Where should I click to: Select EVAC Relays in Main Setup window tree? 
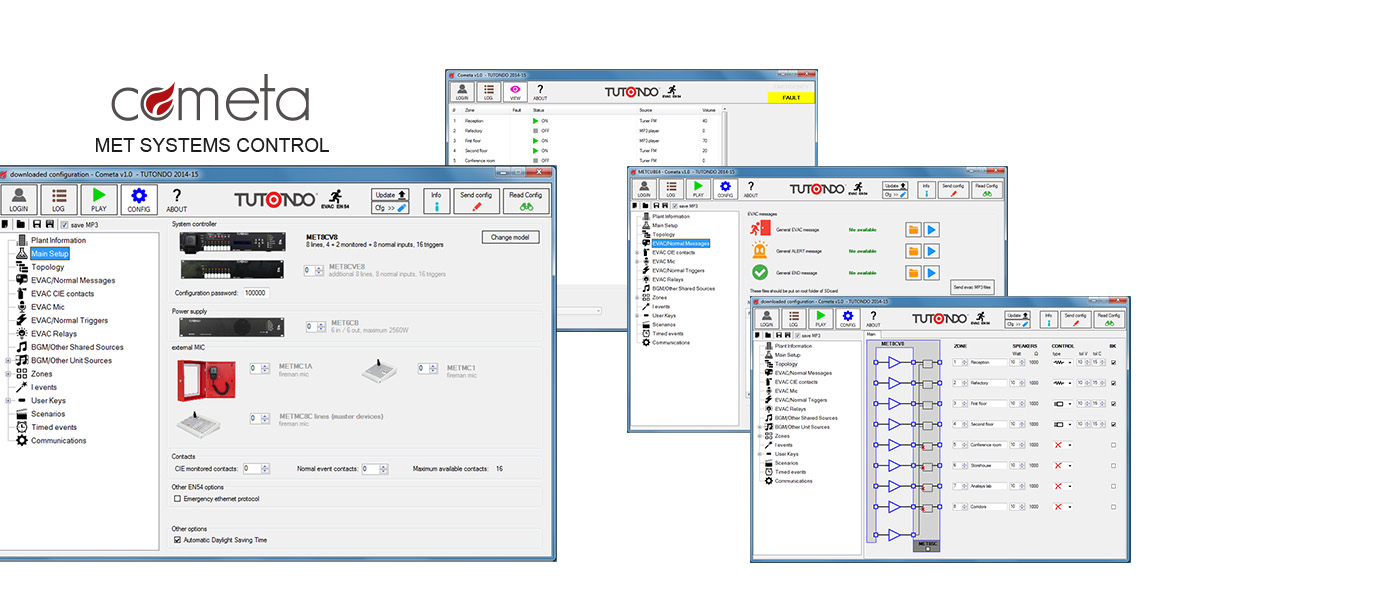pyautogui.click(x=54, y=334)
